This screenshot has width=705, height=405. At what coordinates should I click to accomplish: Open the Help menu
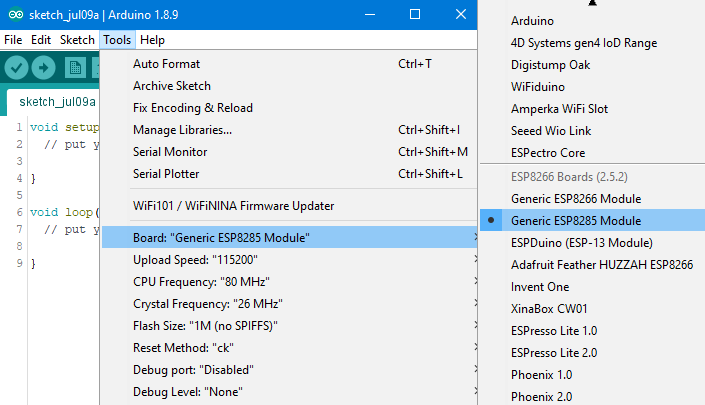[152, 40]
